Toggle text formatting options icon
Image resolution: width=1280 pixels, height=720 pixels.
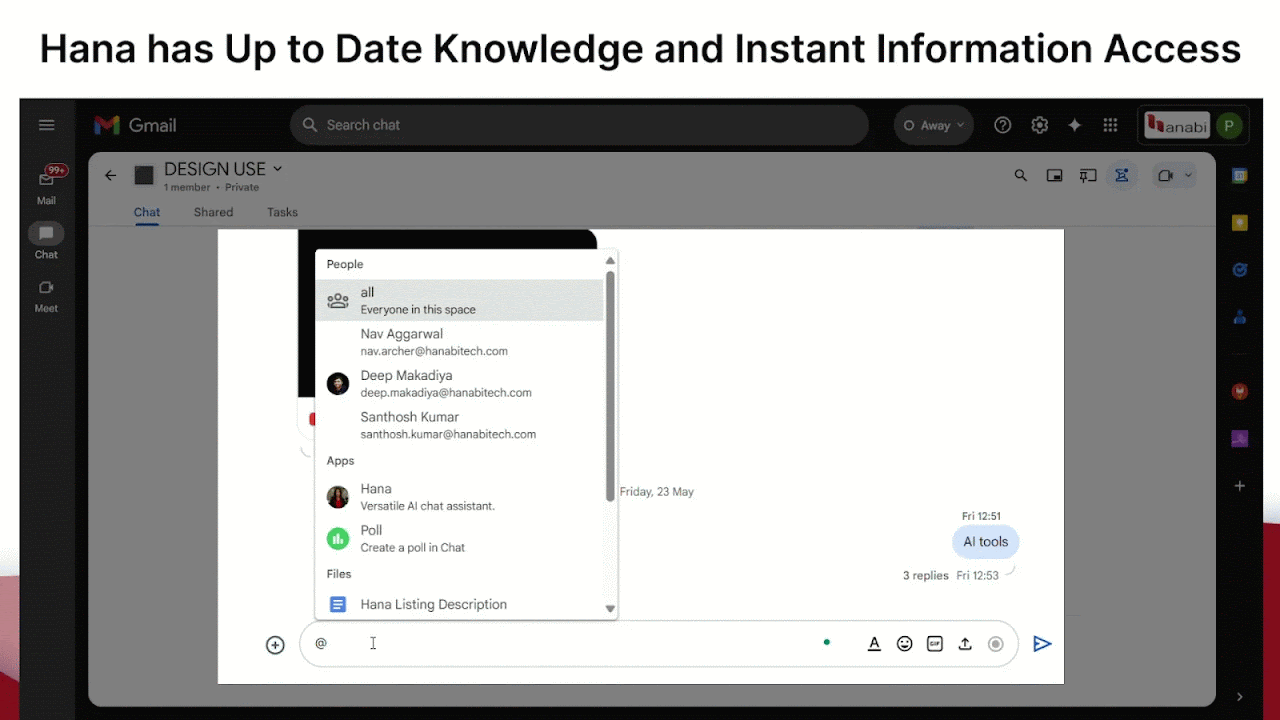pos(874,644)
